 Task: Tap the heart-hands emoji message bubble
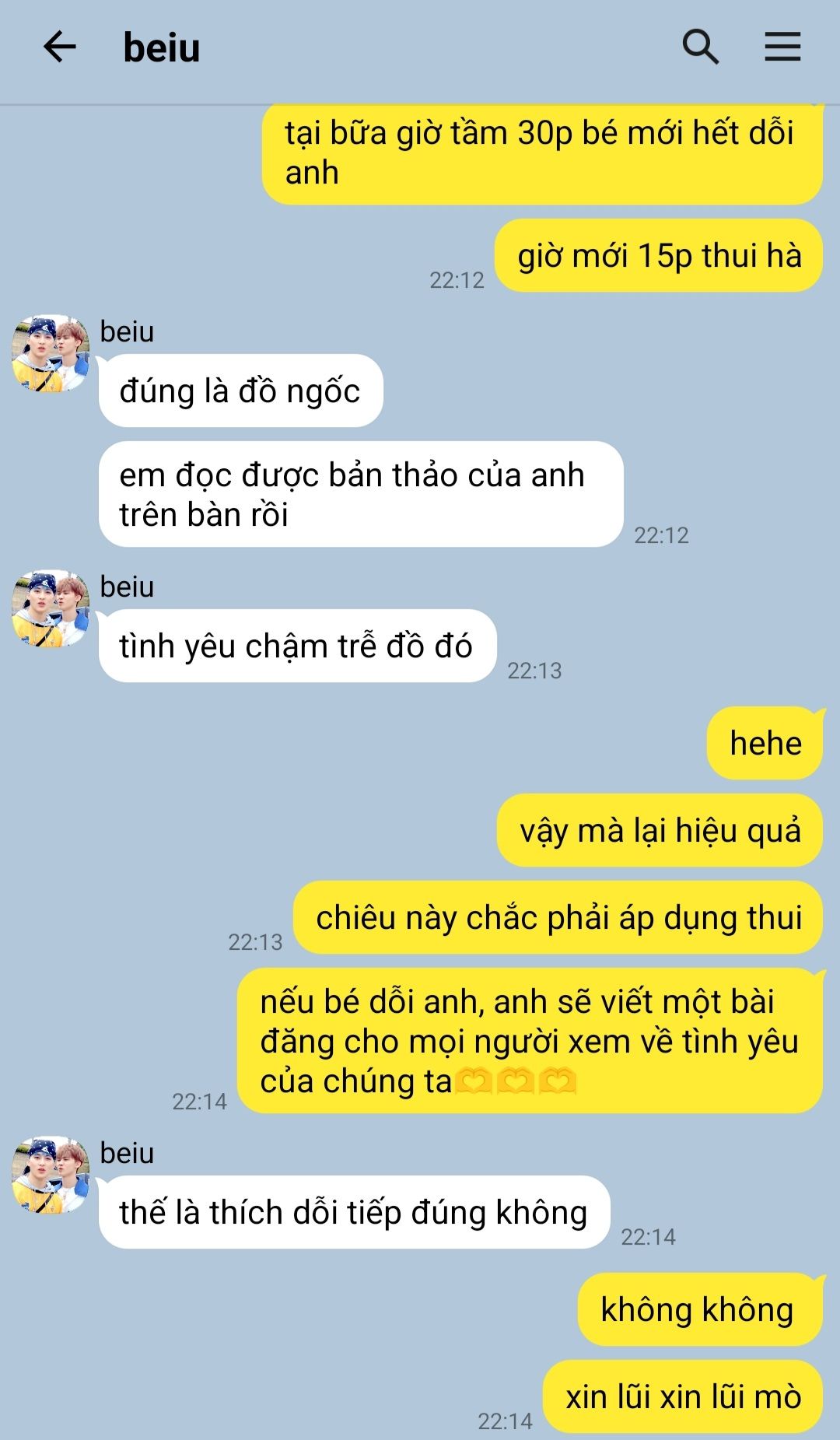tap(530, 1041)
